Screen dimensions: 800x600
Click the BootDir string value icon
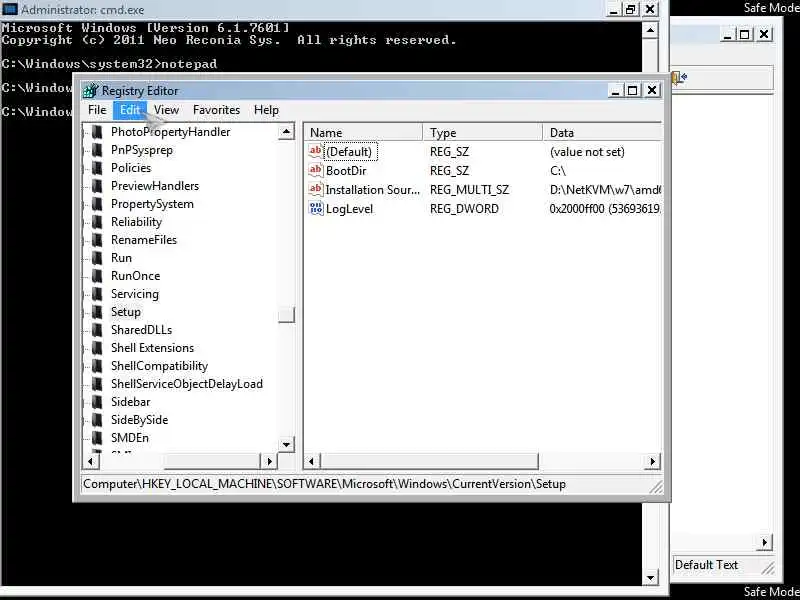coord(316,170)
